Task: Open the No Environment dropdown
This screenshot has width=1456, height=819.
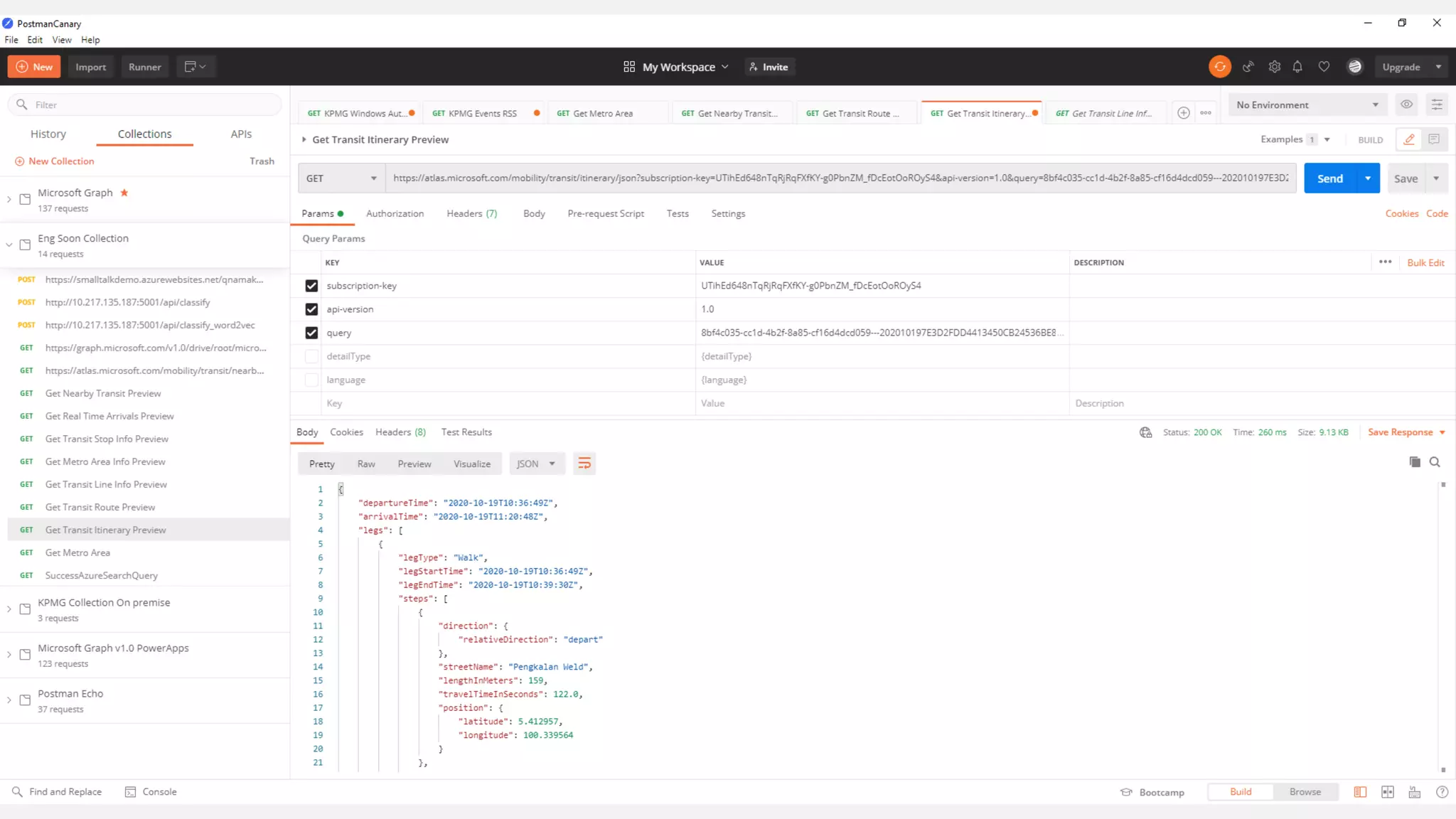Action: [x=1307, y=105]
